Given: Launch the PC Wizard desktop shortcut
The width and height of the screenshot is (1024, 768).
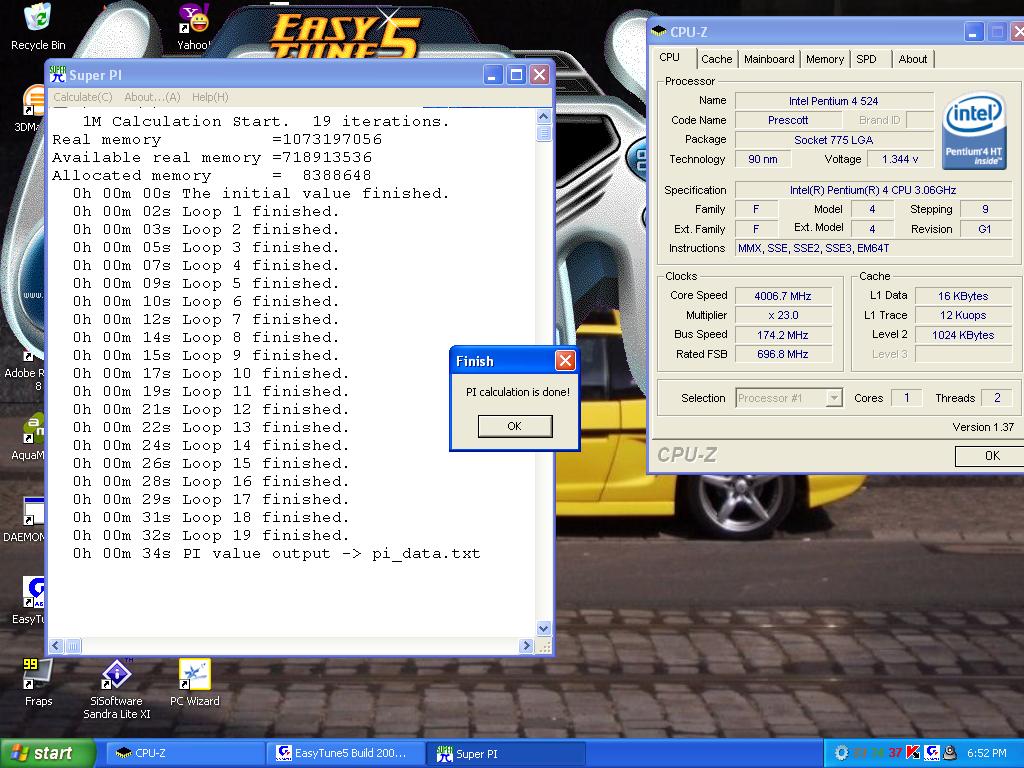Looking at the screenshot, I should pos(195,682).
